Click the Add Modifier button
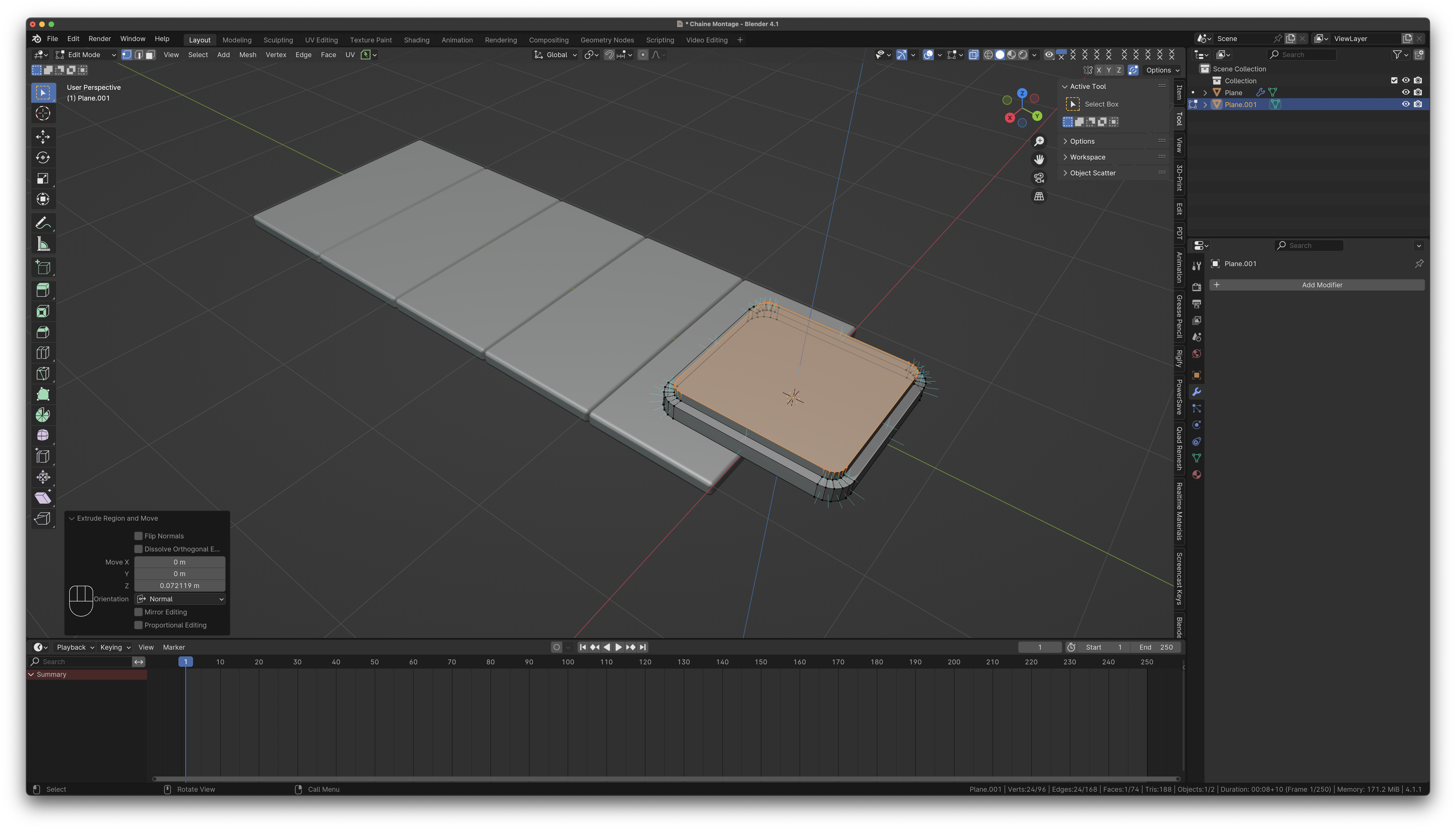Image resolution: width=1456 pixels, height=830 pixels. [x=1317, y=285]
